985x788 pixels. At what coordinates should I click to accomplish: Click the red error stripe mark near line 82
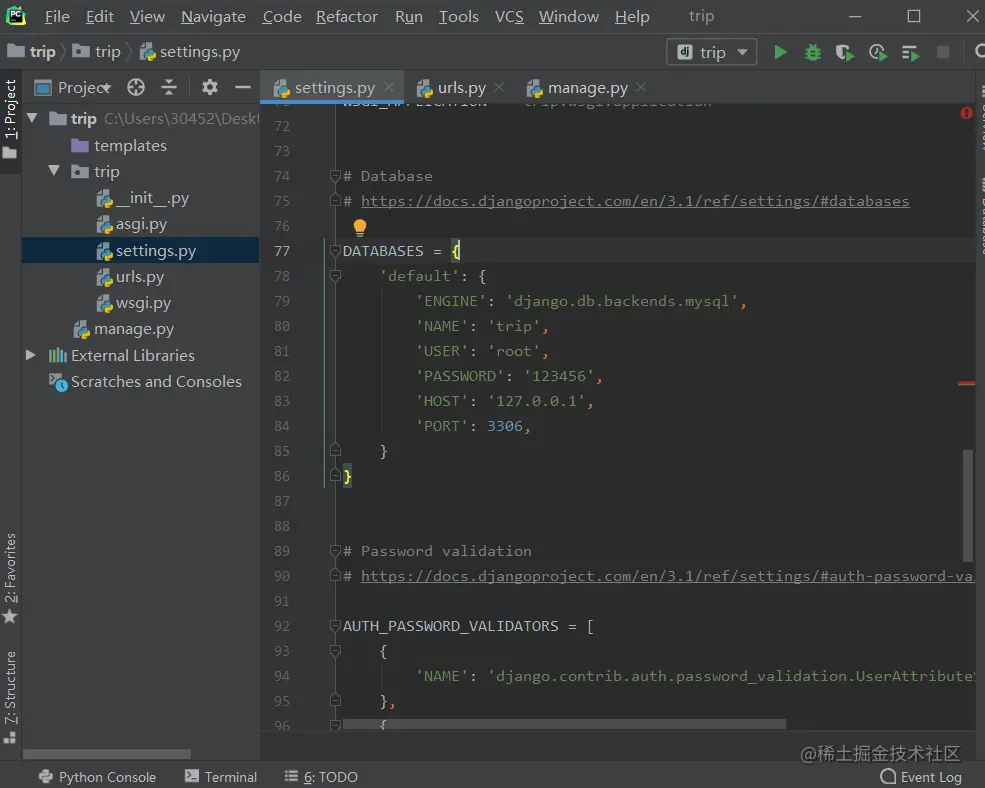966,383
